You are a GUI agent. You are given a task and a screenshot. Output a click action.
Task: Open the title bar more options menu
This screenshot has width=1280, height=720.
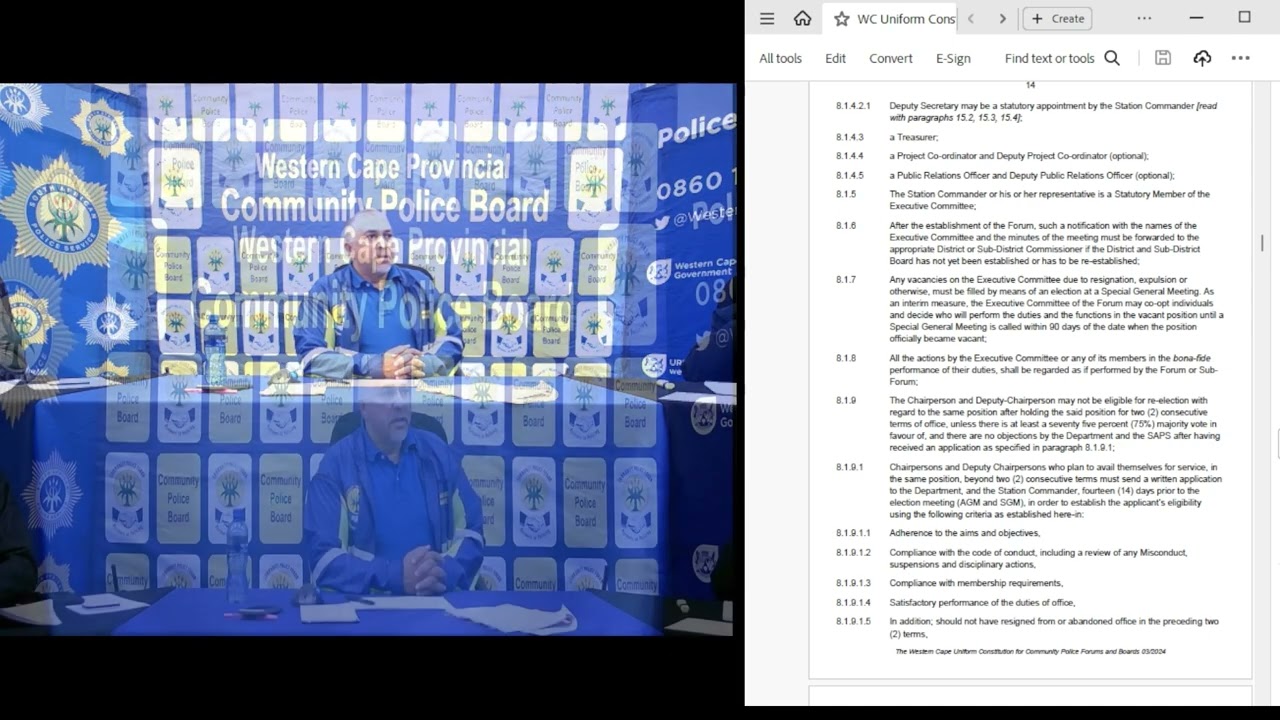coord(1144,18)
